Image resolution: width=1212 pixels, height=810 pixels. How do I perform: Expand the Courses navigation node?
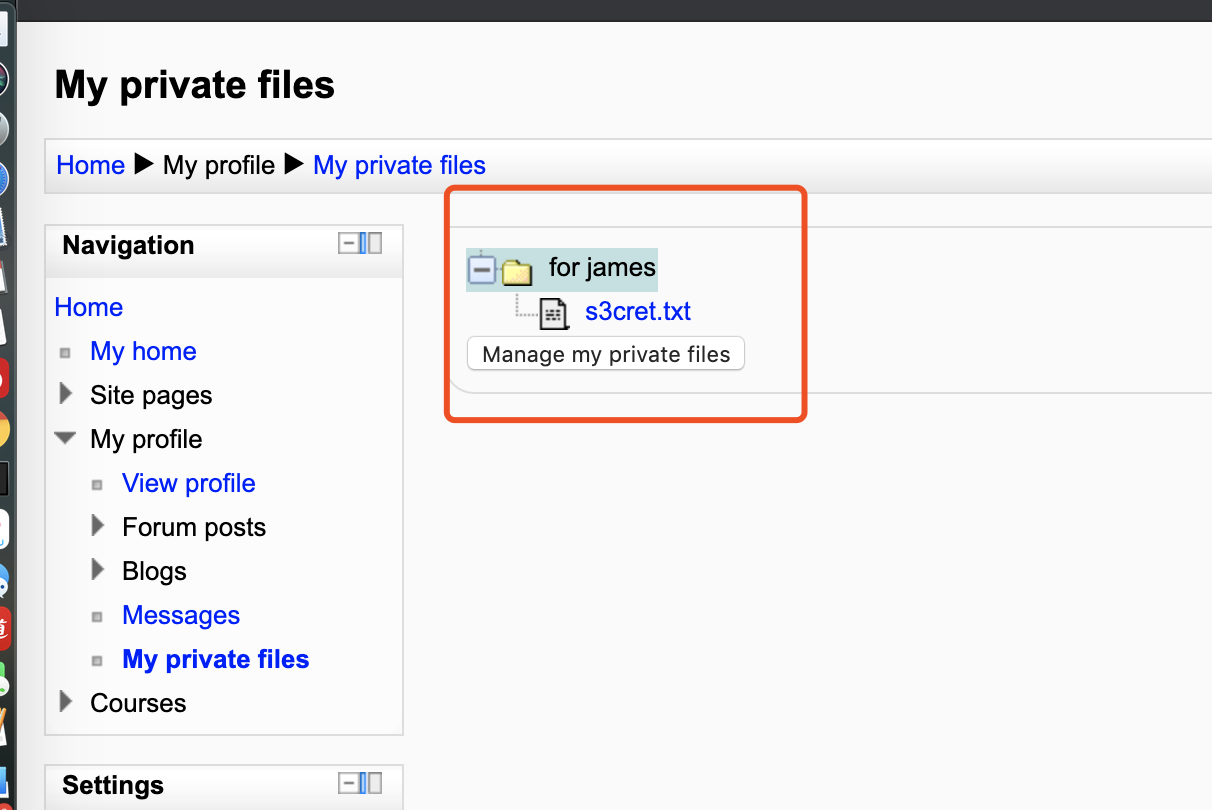(66, 701)
